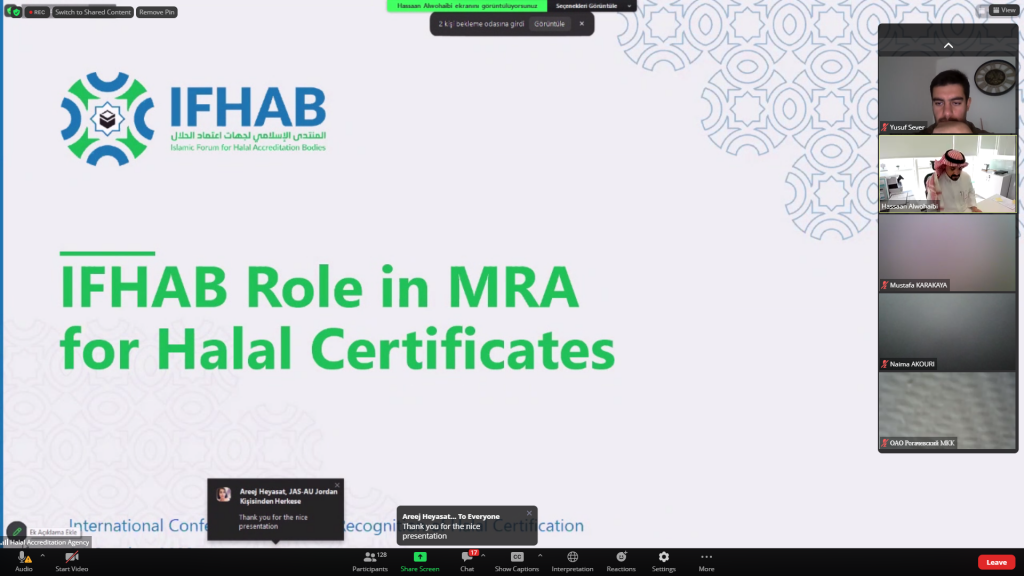Open audio options caret next to Audio
1024x576 pixels.
[42, 556]
